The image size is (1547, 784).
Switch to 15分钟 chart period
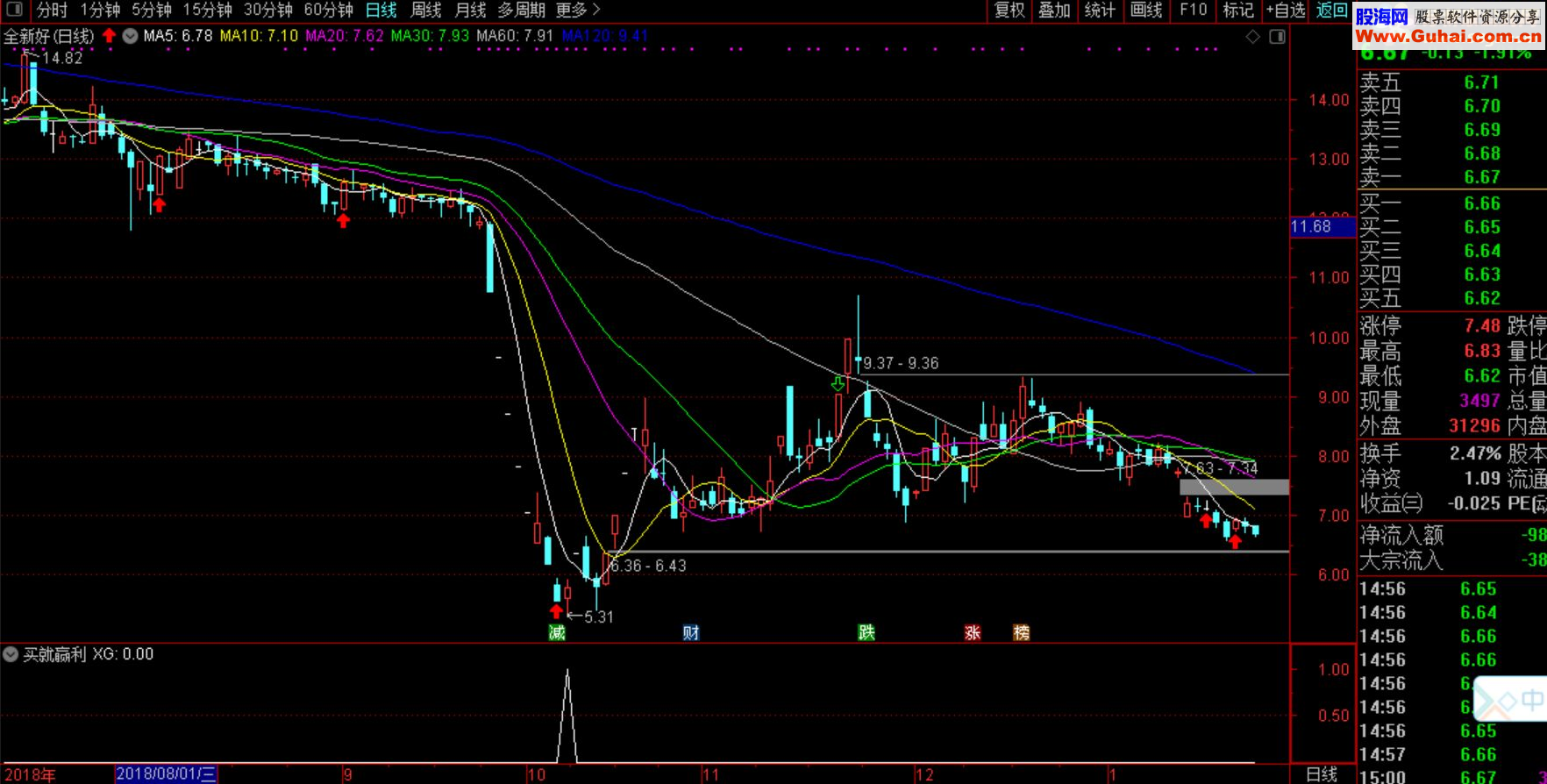(x=208, y=11)
